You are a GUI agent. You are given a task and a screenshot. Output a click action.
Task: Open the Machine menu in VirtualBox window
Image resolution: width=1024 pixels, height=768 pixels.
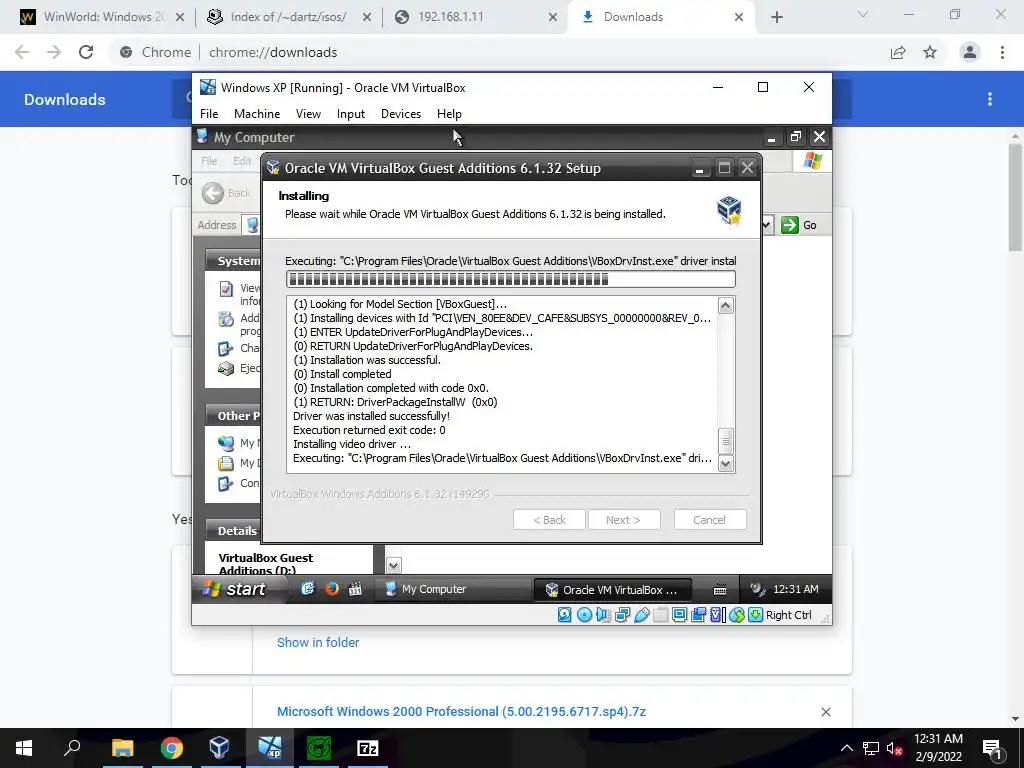pyautogui.click(x=257, y=114)
